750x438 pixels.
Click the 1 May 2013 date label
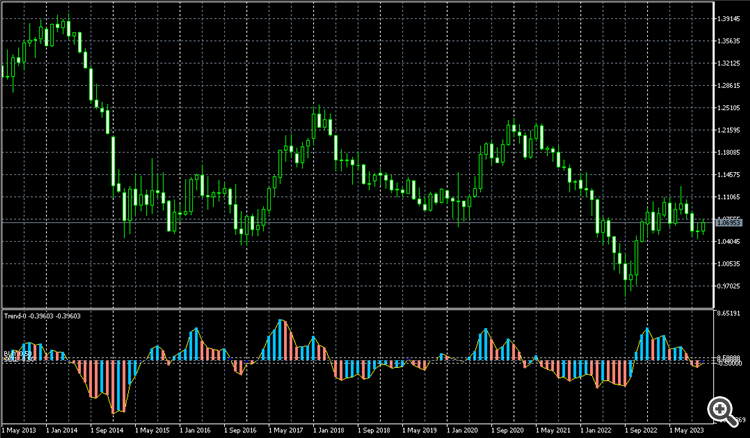(18, 430)
